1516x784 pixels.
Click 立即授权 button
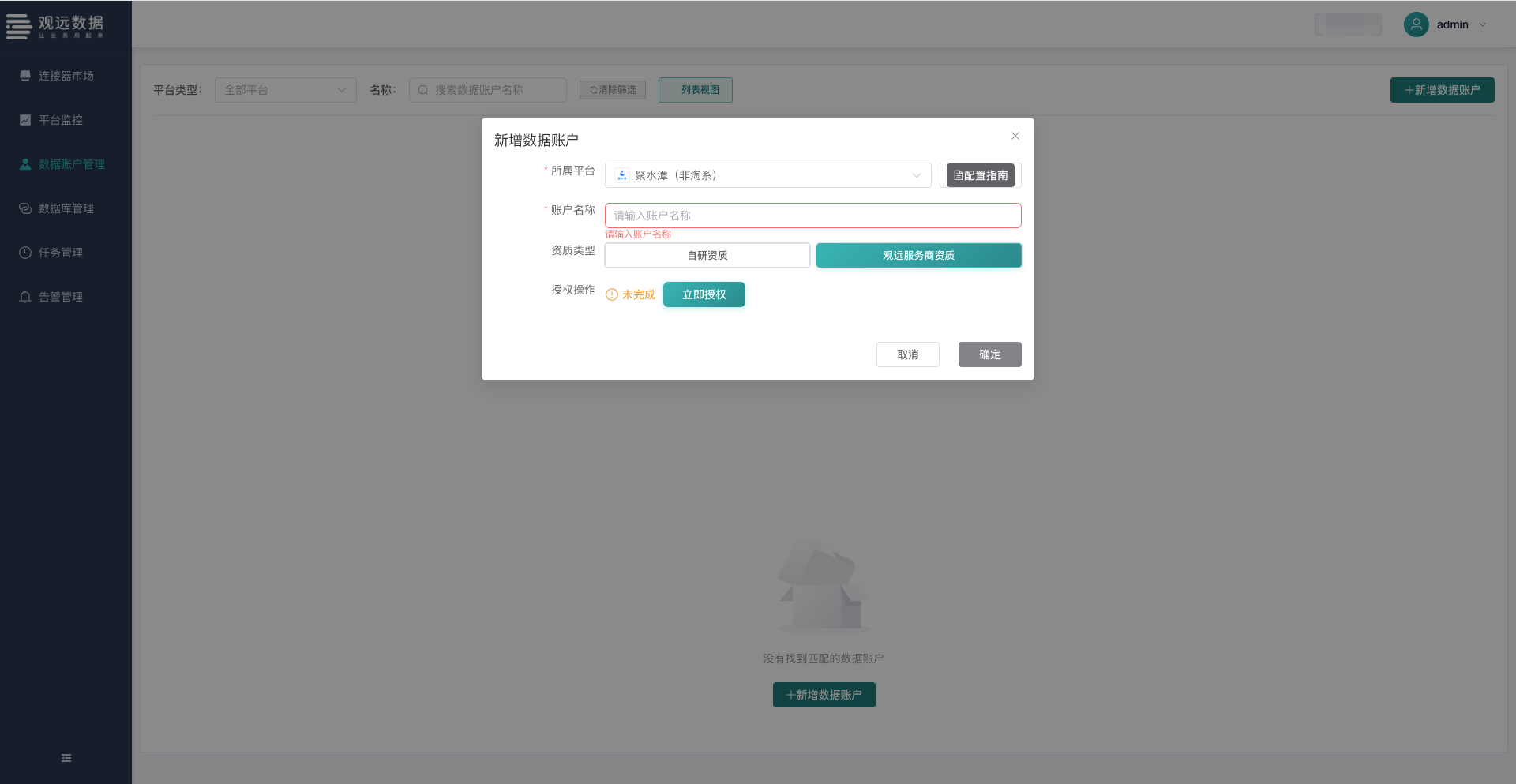704,294
